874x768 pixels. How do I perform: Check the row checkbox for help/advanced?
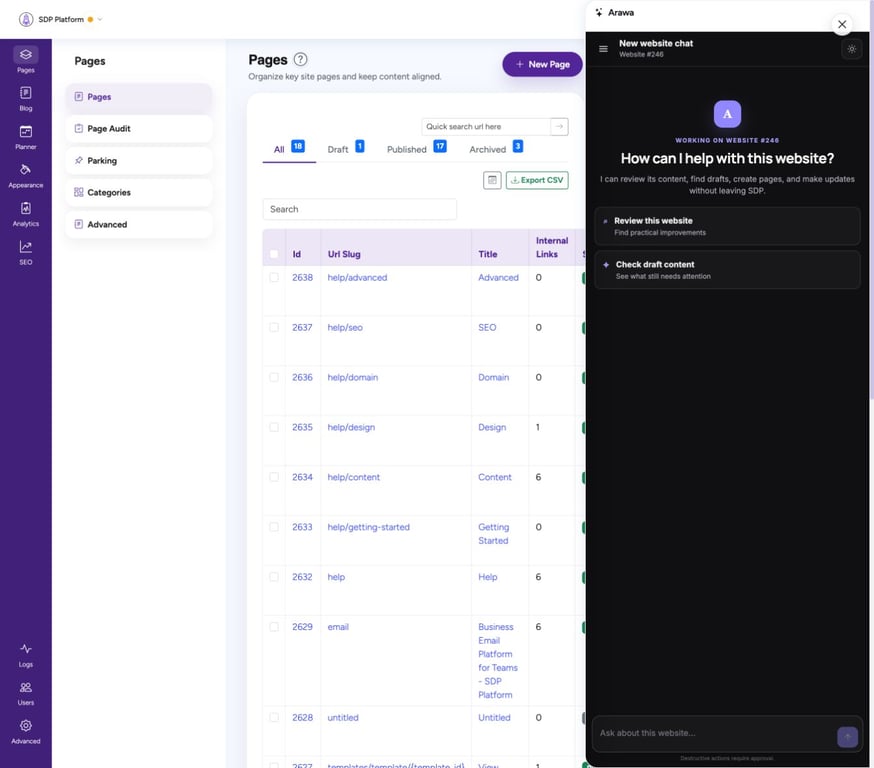(274, 278)
